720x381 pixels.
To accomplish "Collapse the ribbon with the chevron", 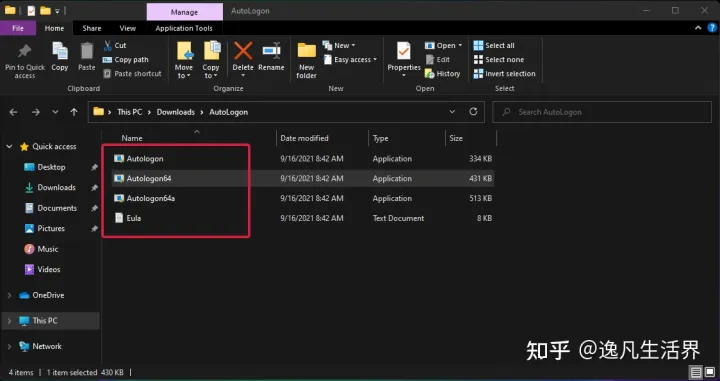I will click(x=698, y=28).
